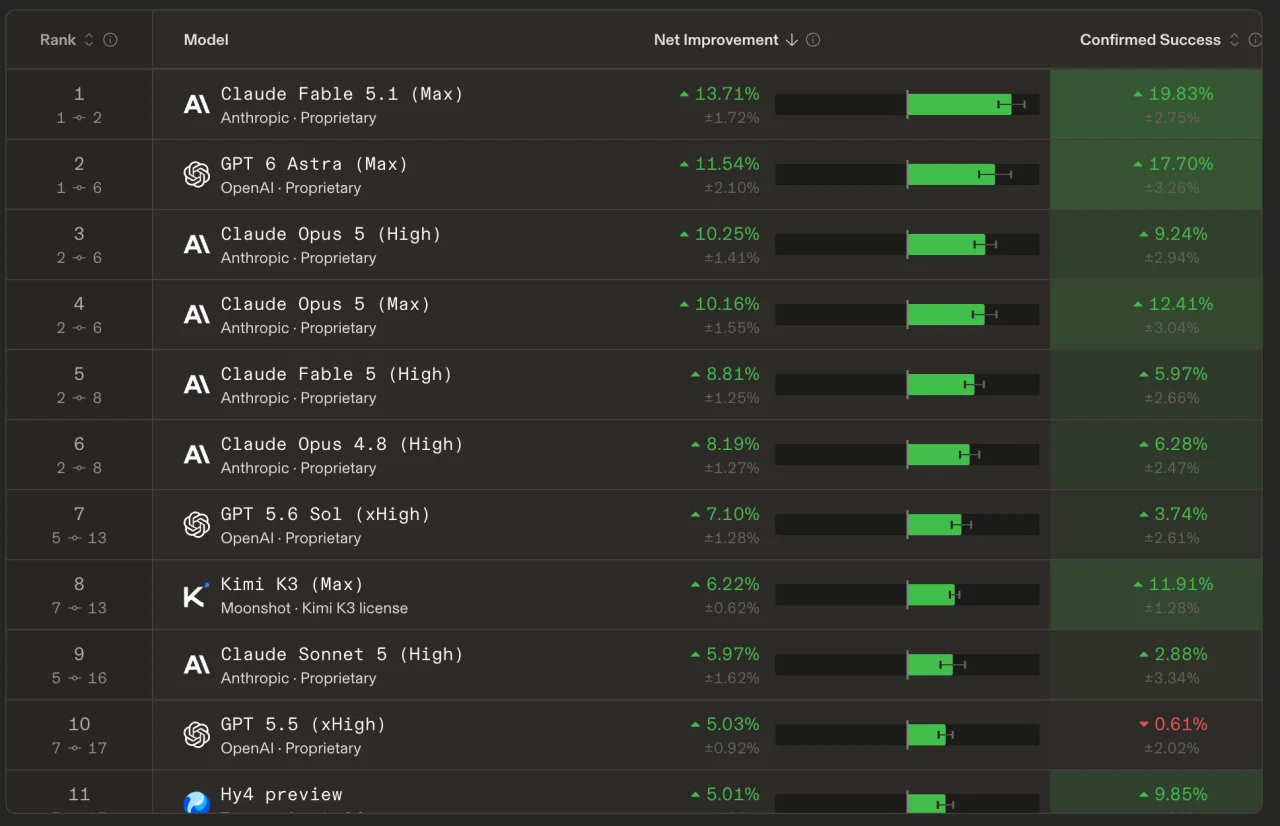Click green up arrow beside 13.71%
Viewport: 1280px width, 826px height.
[x=684, y=94]
